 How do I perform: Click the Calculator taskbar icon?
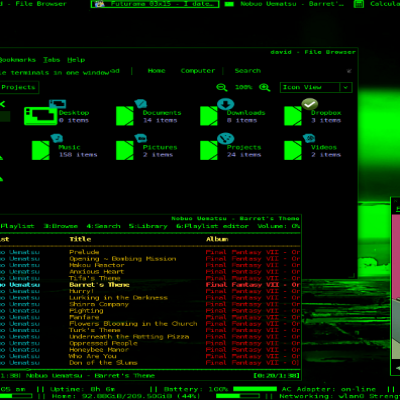[x=359, y=4]
